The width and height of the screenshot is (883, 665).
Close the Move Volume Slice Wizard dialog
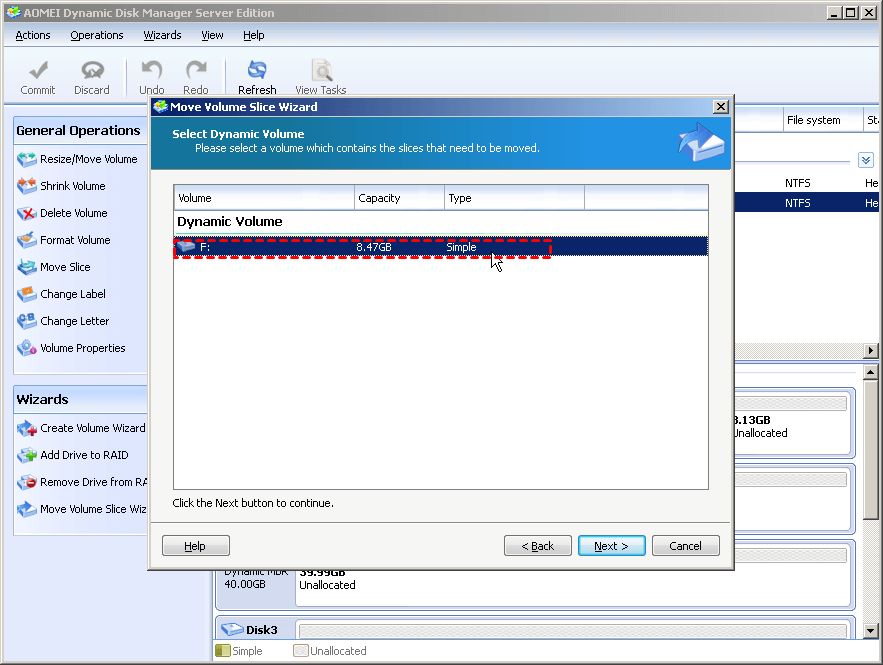(x=721, y=107)
